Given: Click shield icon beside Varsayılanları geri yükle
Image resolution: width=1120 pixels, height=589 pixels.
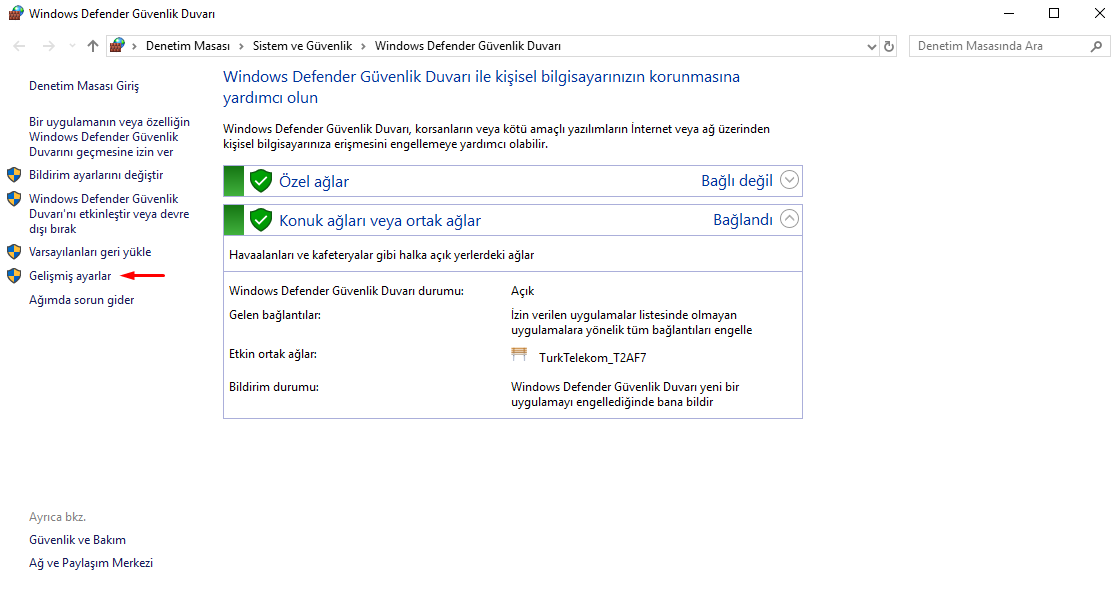Looking at the screenshot, I should click(14, 252).
